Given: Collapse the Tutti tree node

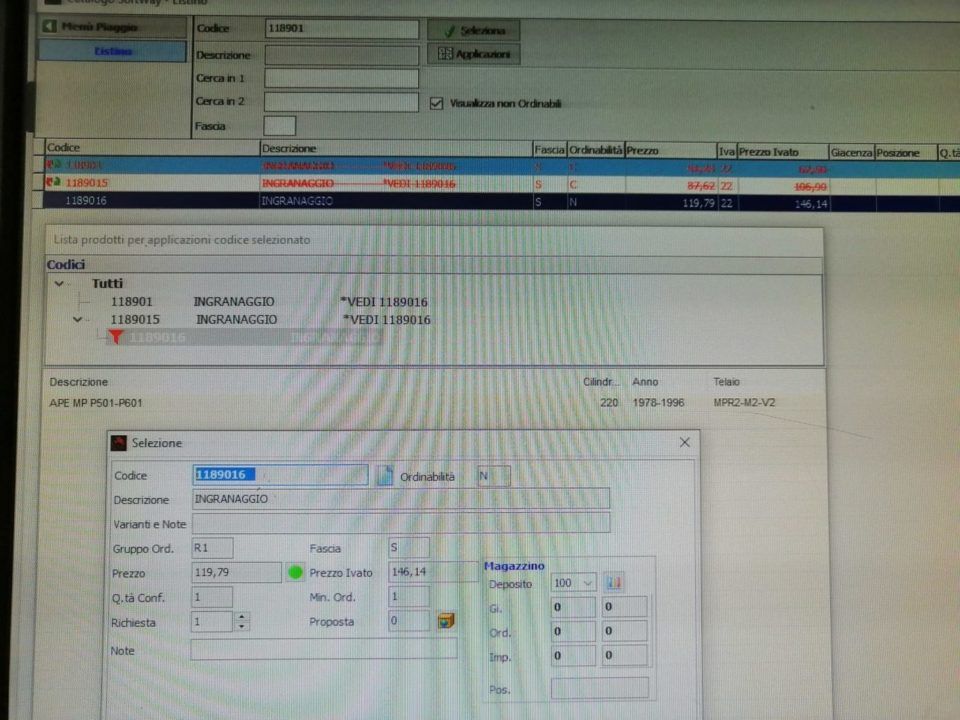Looking at the screenshot, I should (59, 284).
